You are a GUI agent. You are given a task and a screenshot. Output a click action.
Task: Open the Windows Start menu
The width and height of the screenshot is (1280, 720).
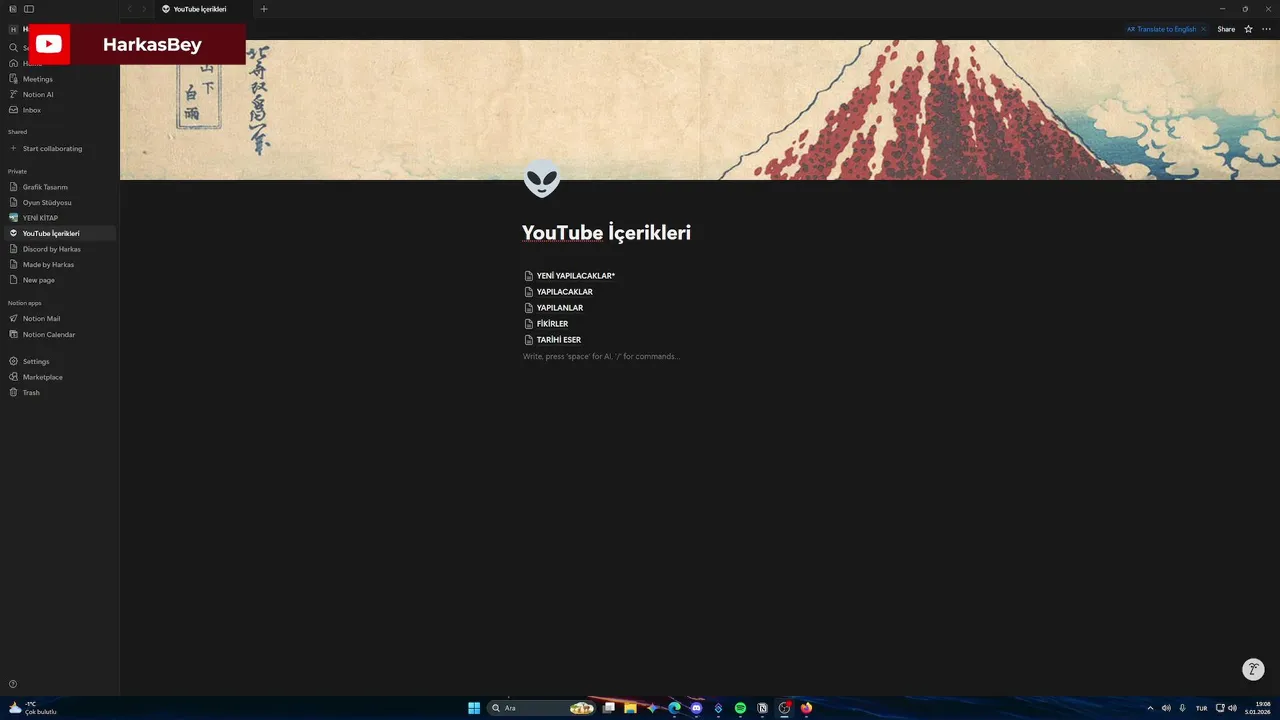[474, 708]
